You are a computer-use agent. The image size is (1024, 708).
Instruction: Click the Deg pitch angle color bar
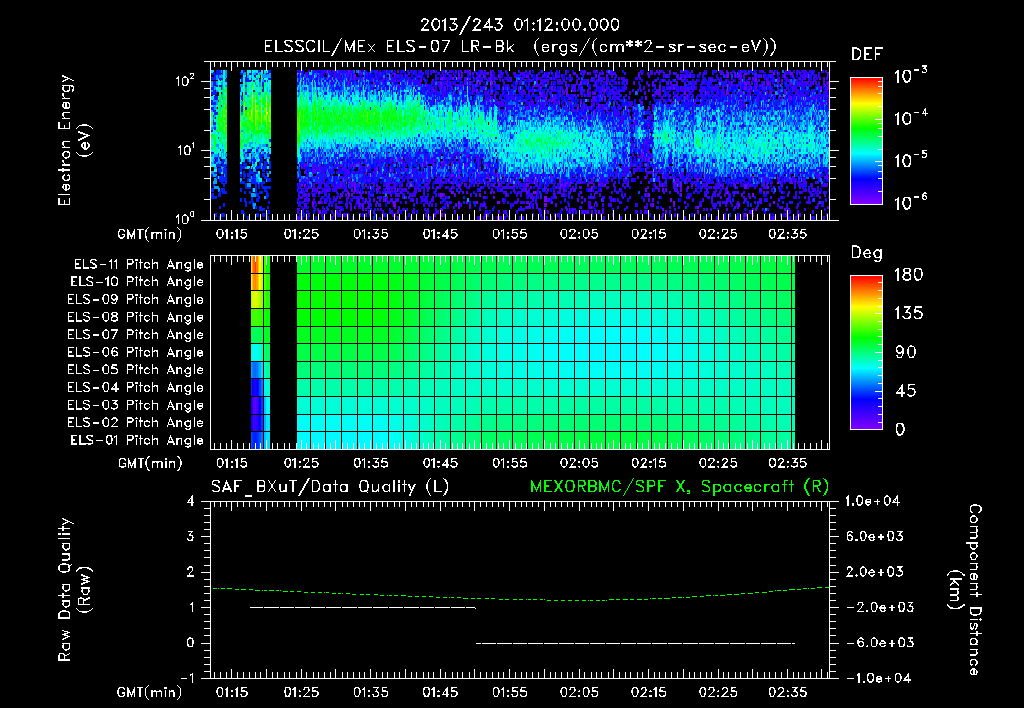coord(866,352)
